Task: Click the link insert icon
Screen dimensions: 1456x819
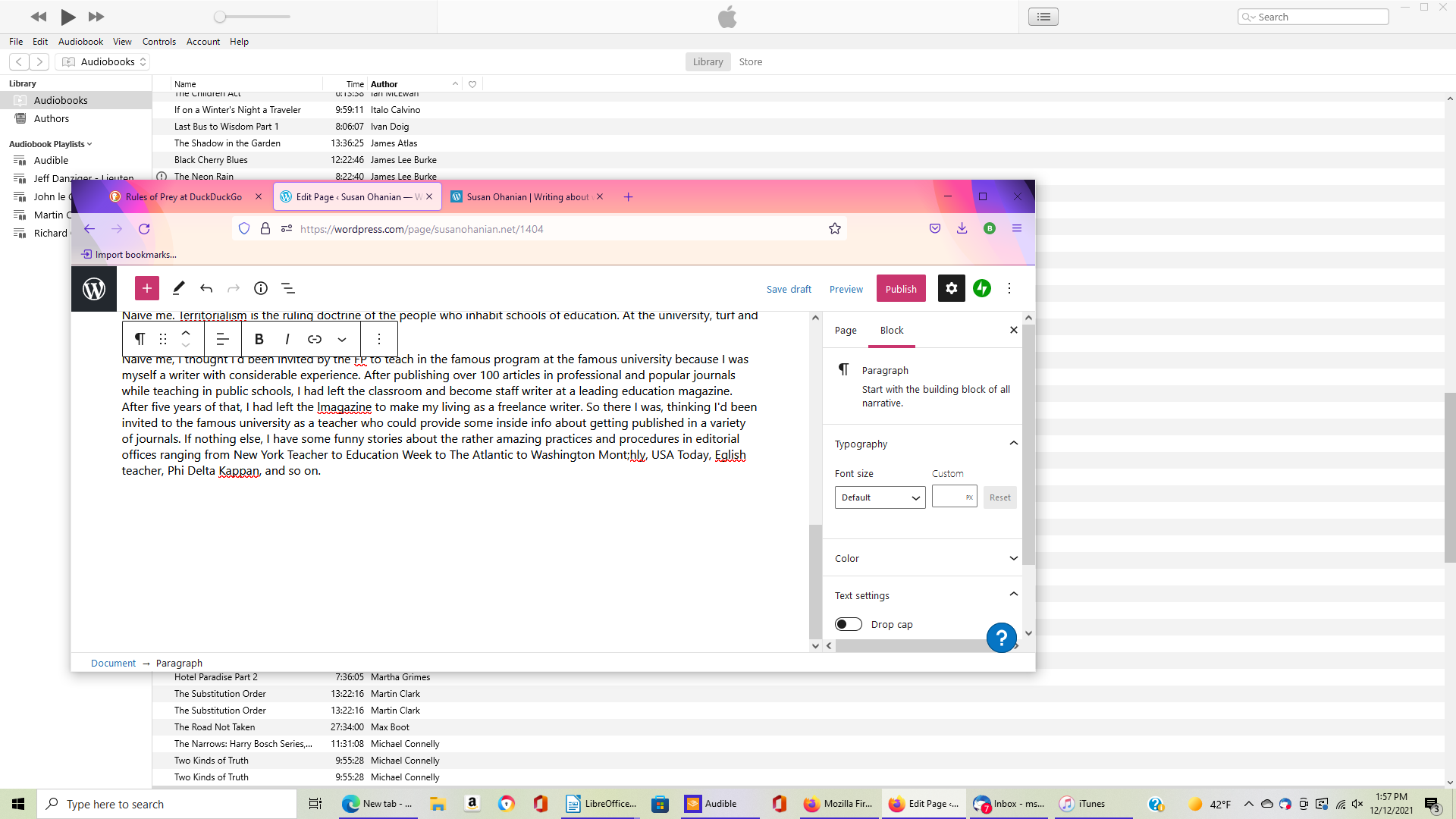Action: [315, 339]
